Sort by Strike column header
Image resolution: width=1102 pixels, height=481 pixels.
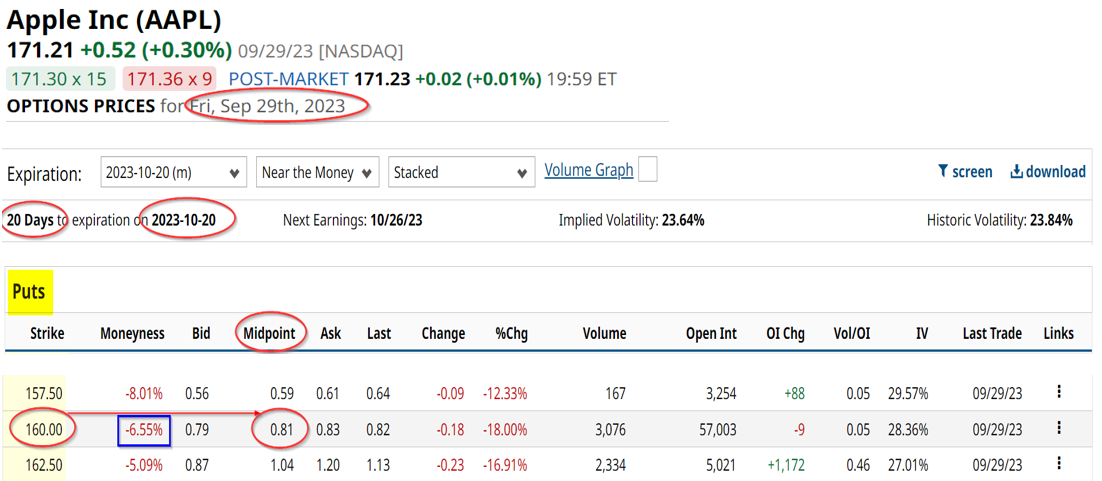[x=47, y=333]
